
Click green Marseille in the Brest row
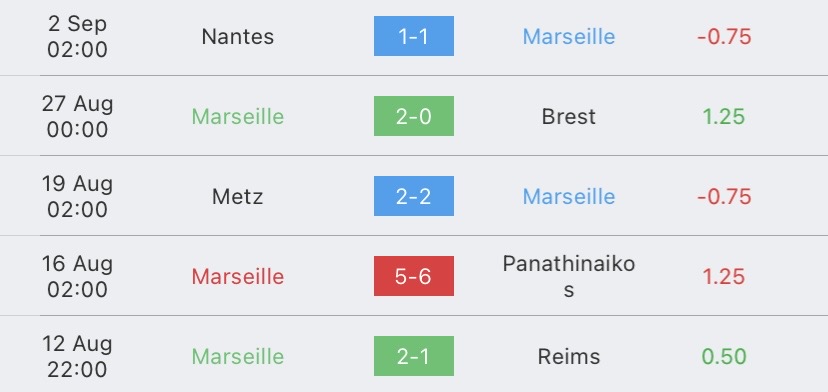(x=238, y=117)
